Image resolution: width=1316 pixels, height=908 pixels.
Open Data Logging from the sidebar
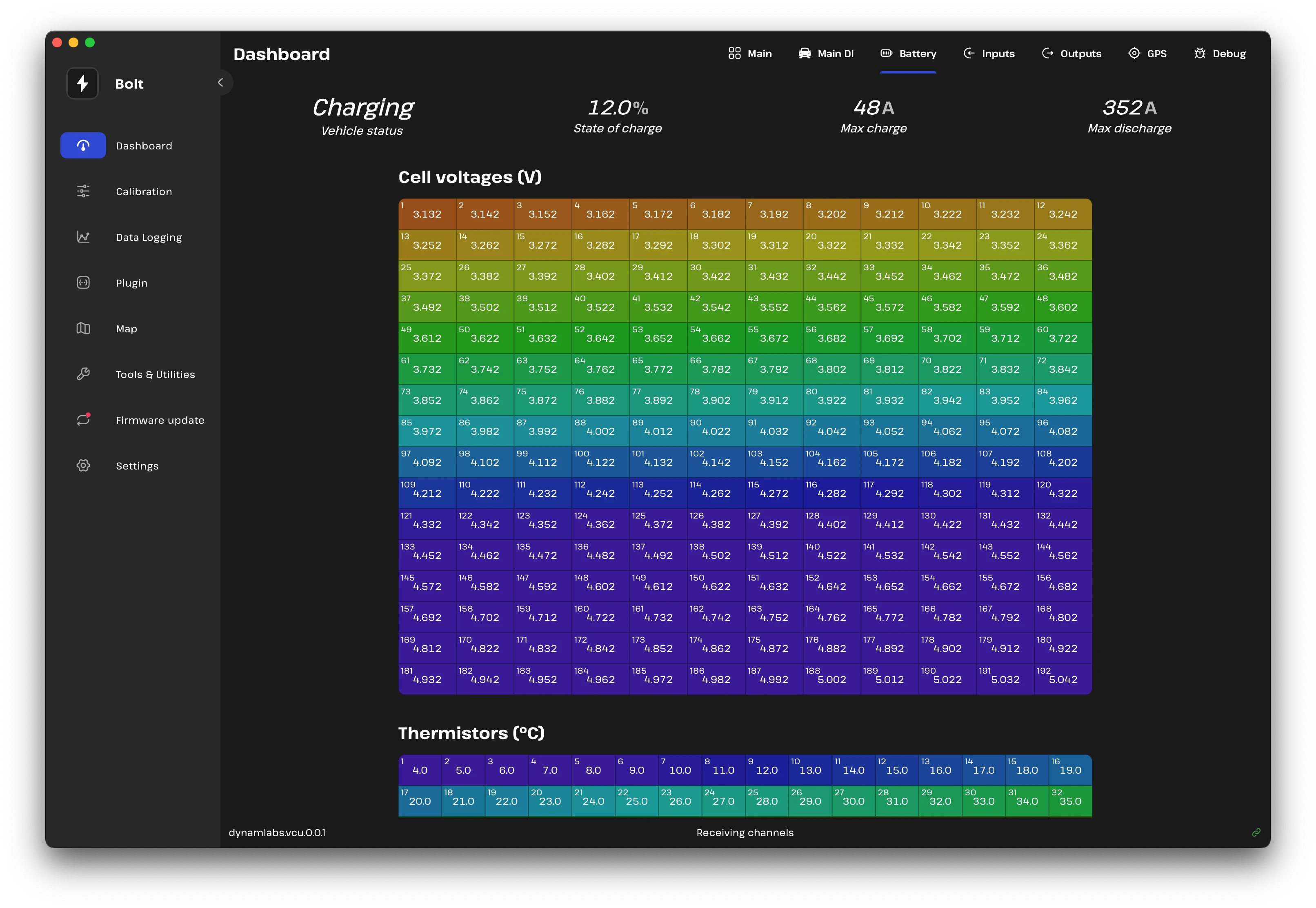[x=149, y=238]
